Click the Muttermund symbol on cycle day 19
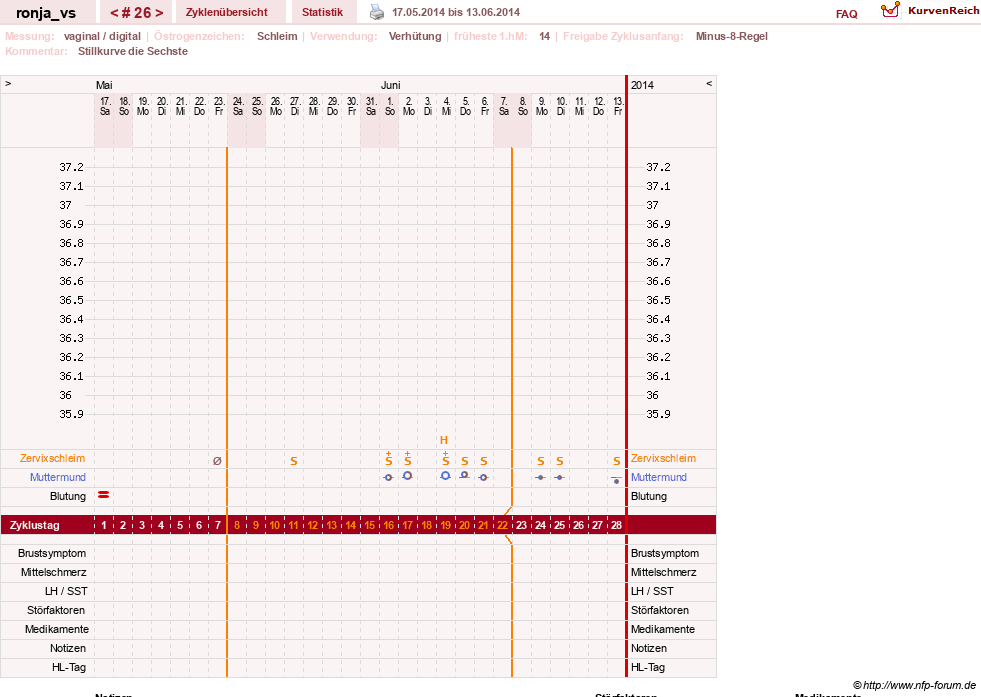 tap(445, 476)
